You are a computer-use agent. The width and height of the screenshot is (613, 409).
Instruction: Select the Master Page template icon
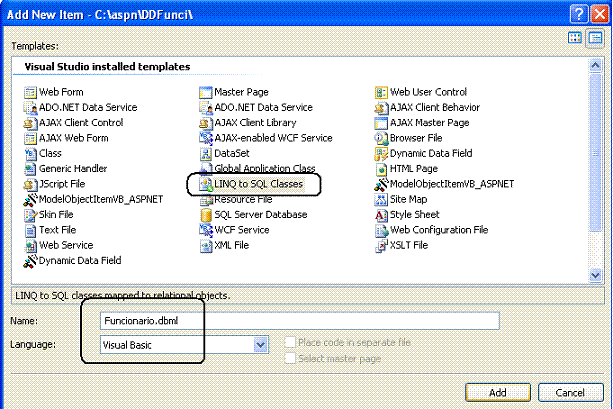tap(206, 92)
